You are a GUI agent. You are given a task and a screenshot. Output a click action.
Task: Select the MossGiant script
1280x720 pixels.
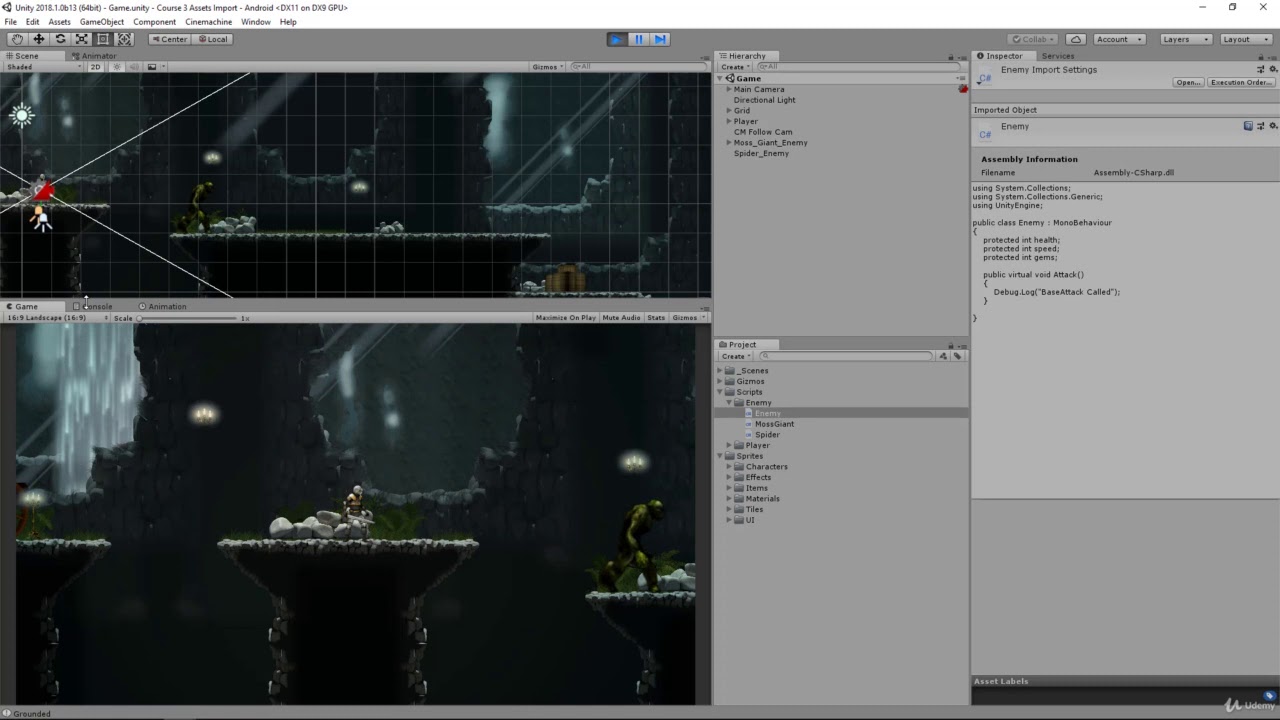pos(774,424)
